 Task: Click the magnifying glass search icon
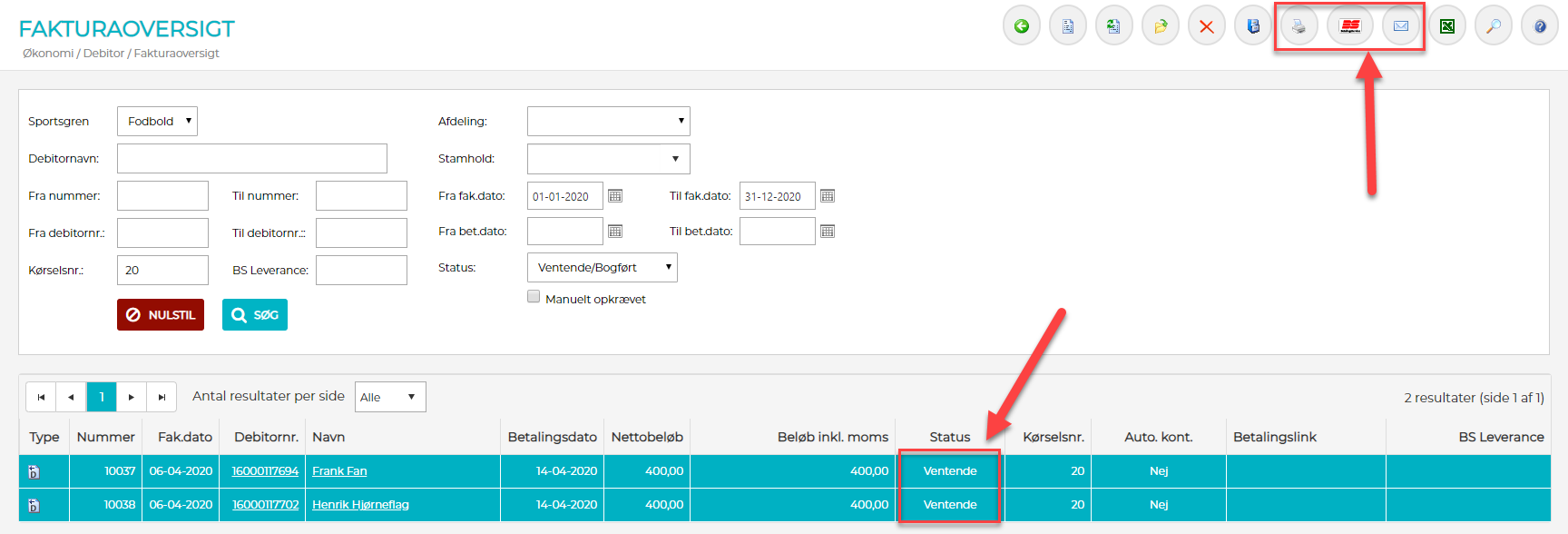click(x=1494, y=26)
